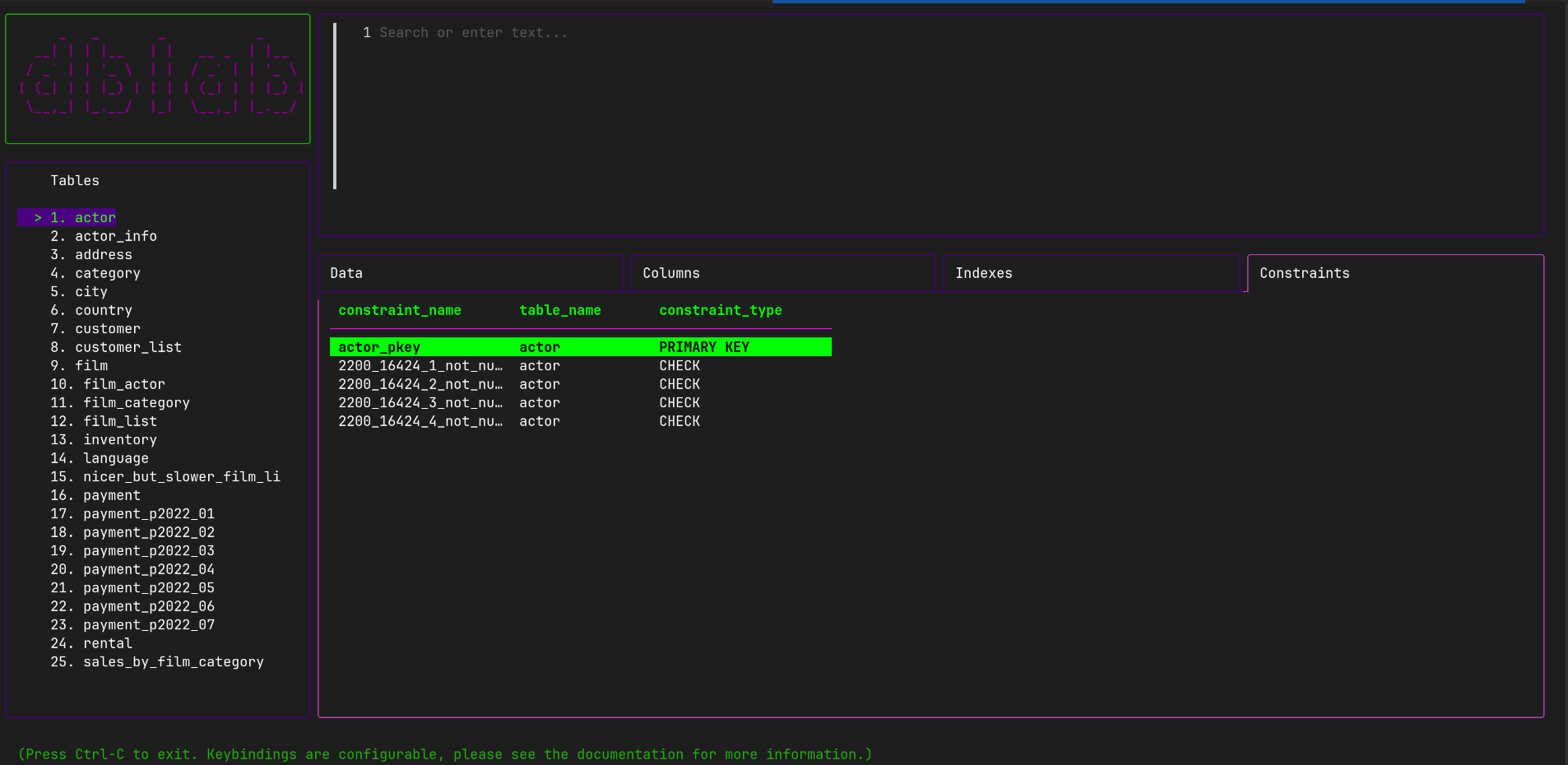The width and height of the screenshot is (1568, 765).
Task: Select the payment_p2022_06 table
Action: (132, 606)
